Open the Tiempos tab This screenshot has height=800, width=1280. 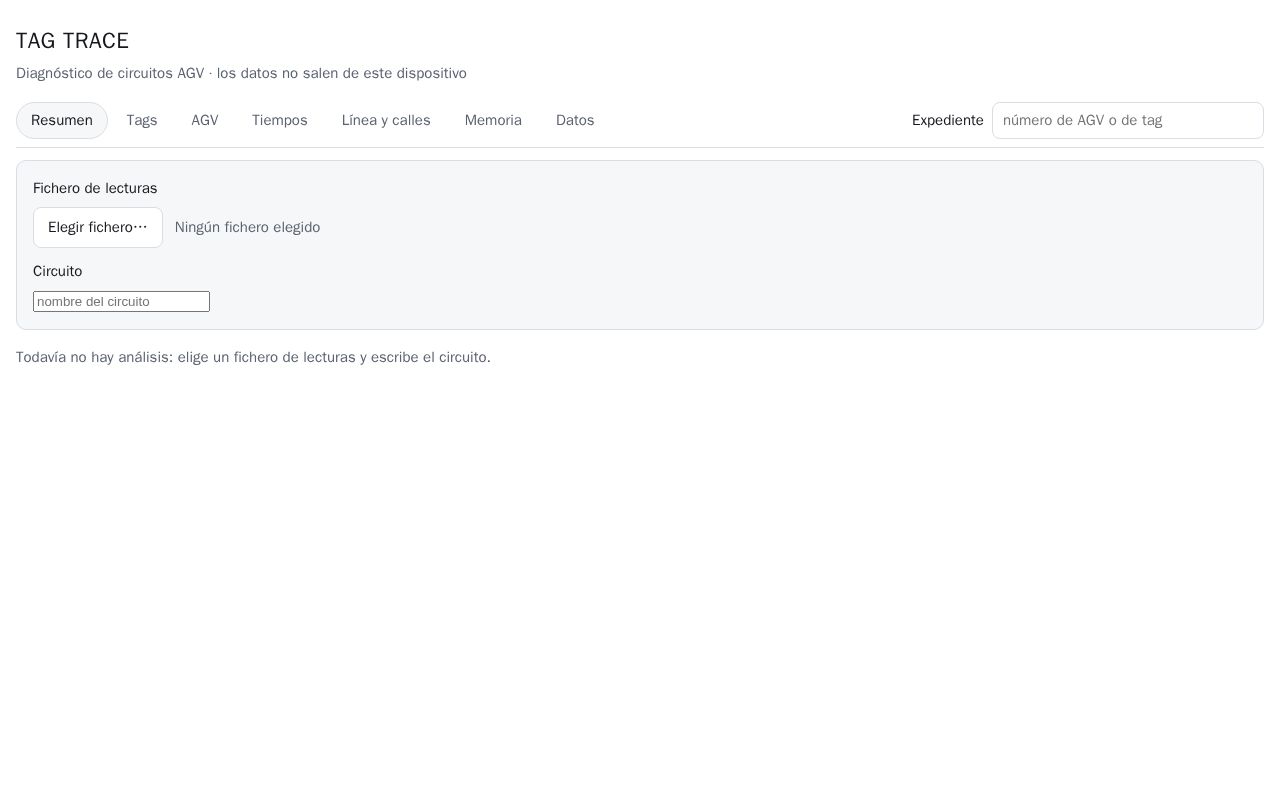coord(280,120)
